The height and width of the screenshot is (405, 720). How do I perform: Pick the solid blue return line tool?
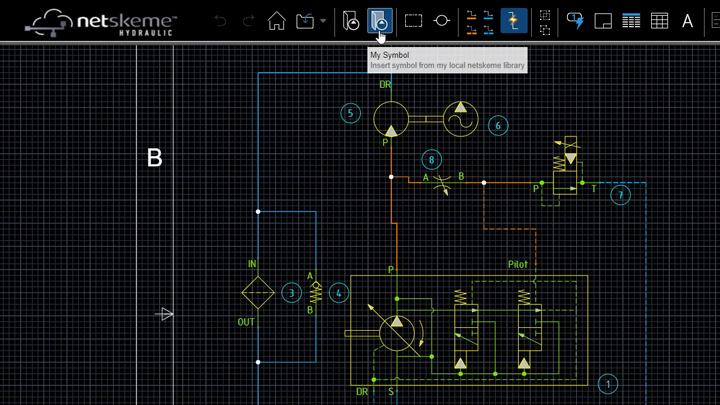489,15
